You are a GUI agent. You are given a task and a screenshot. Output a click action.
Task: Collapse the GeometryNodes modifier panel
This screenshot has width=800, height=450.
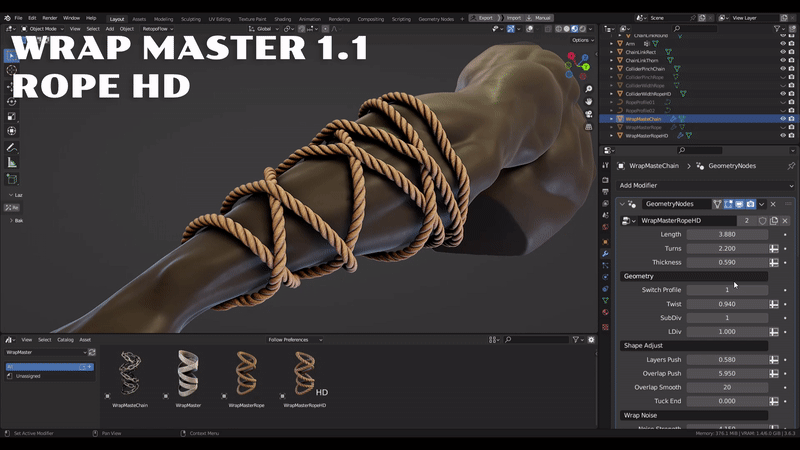coord(622,204)
